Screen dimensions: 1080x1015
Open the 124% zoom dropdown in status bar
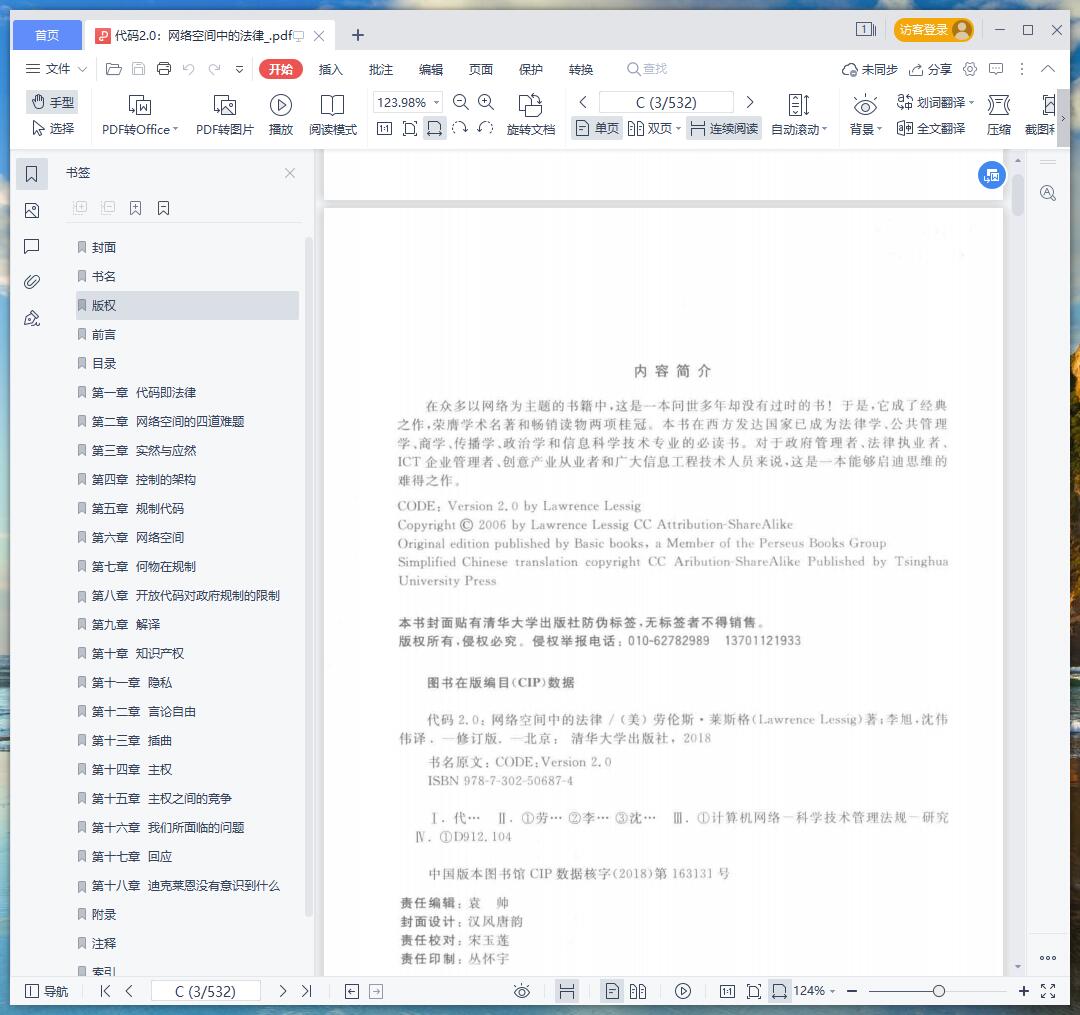pyautogui.click(x=814, y=991)
